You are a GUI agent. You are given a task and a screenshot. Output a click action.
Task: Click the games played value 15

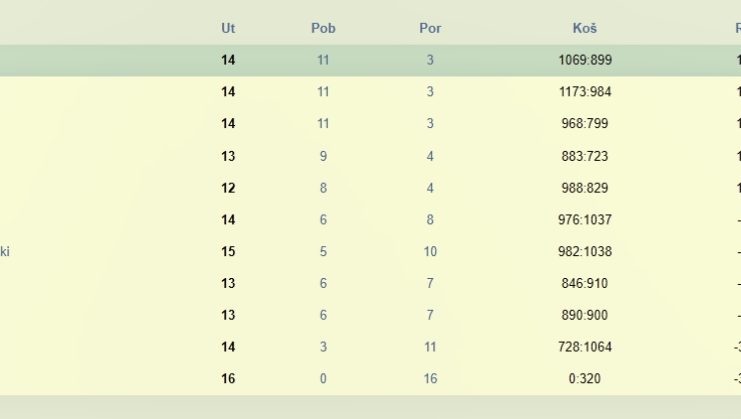[x=228, y=251]
